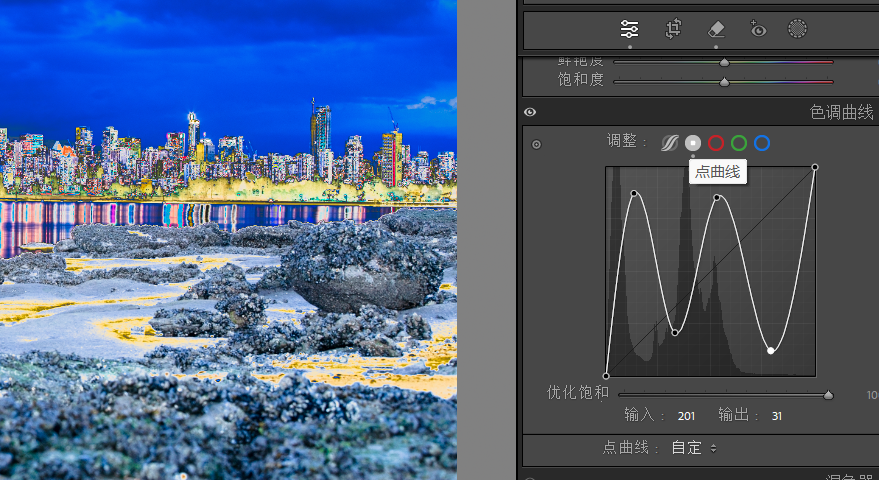Adjust the 优化饱和 slider handle
The height and width of the screenshot is (480, 879).
[828, 395]
